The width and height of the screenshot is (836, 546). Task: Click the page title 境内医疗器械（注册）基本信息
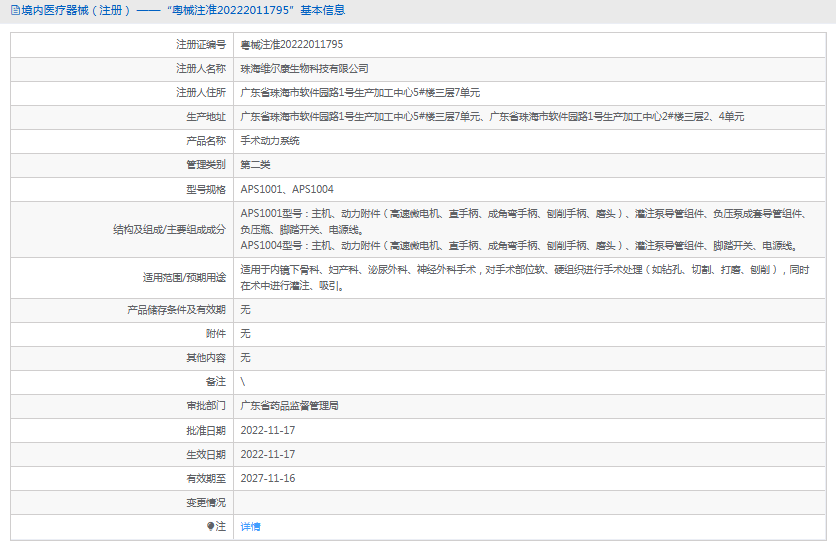click(183, 10)
